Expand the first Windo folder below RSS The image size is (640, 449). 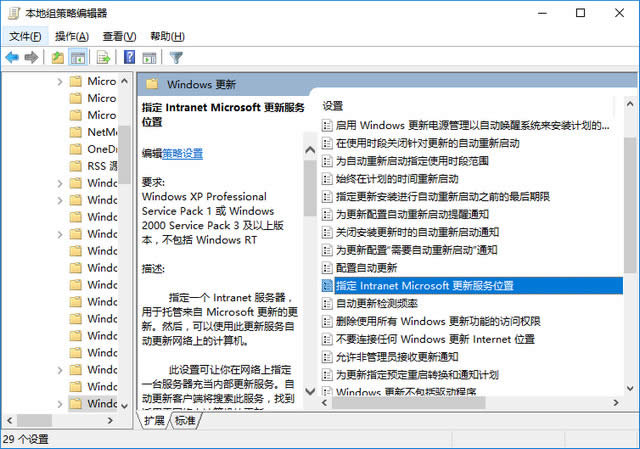point(59,183)
